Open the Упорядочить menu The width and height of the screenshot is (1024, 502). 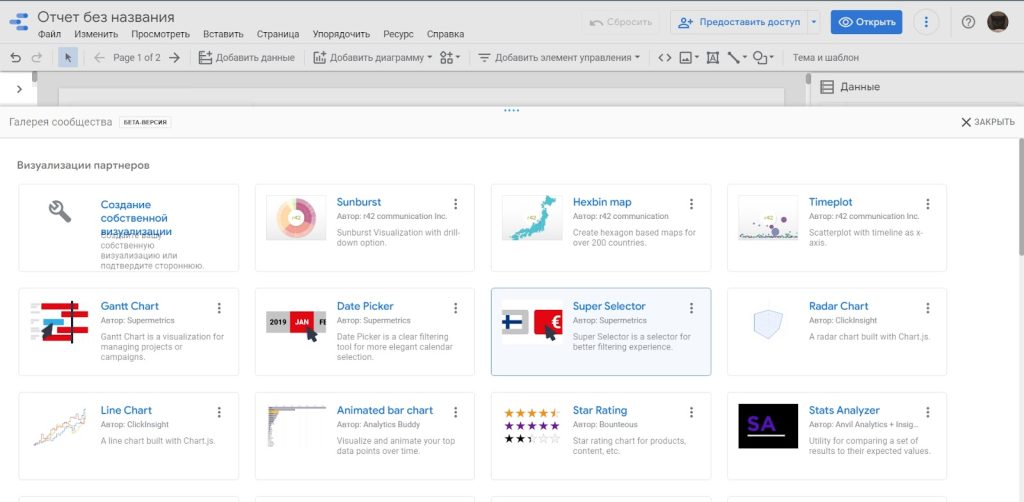[x=341, y=34]
